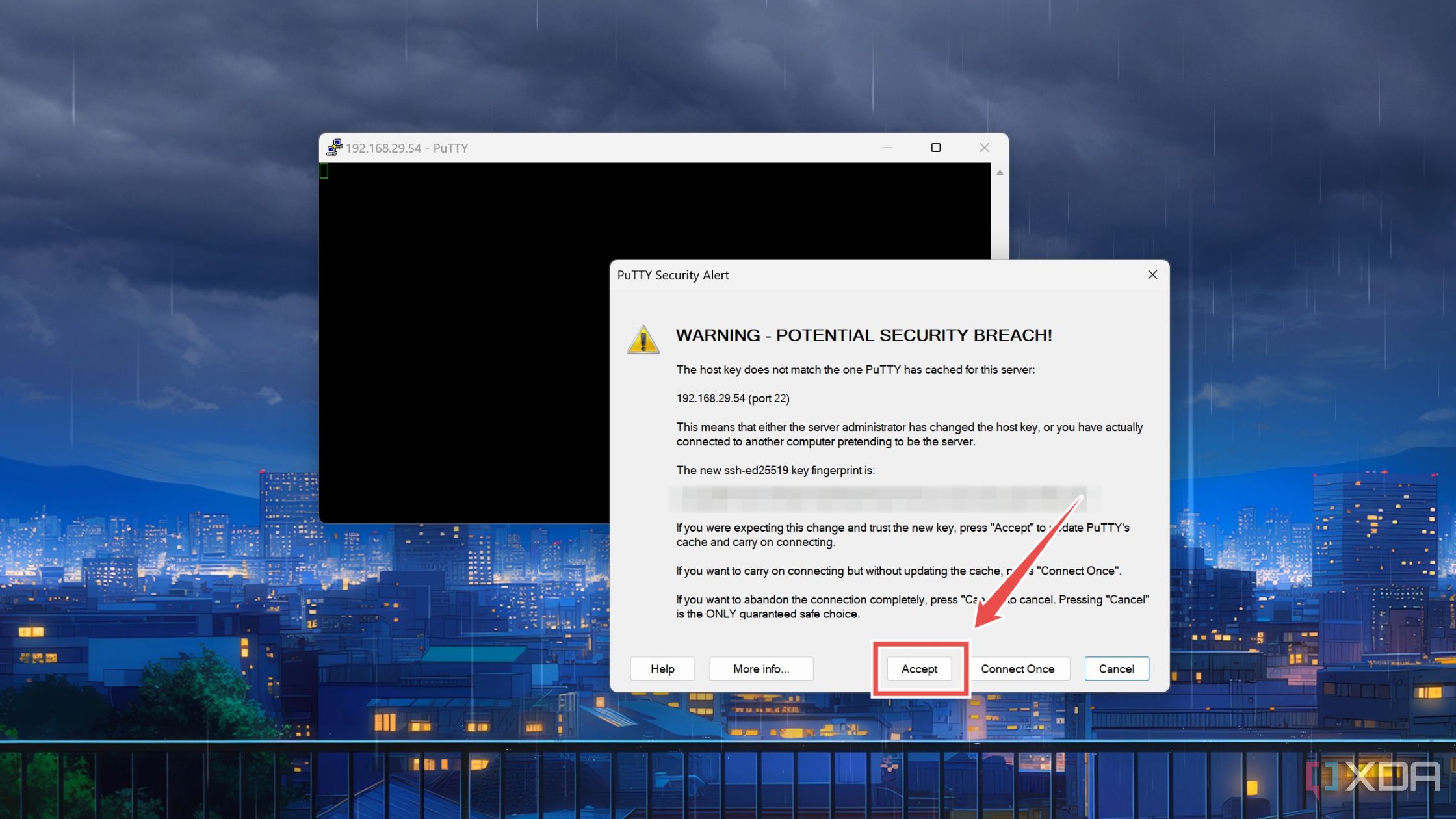This screenshot has width=1456, height=819.
Task: Accept the new host key
Action: point(919,669)
